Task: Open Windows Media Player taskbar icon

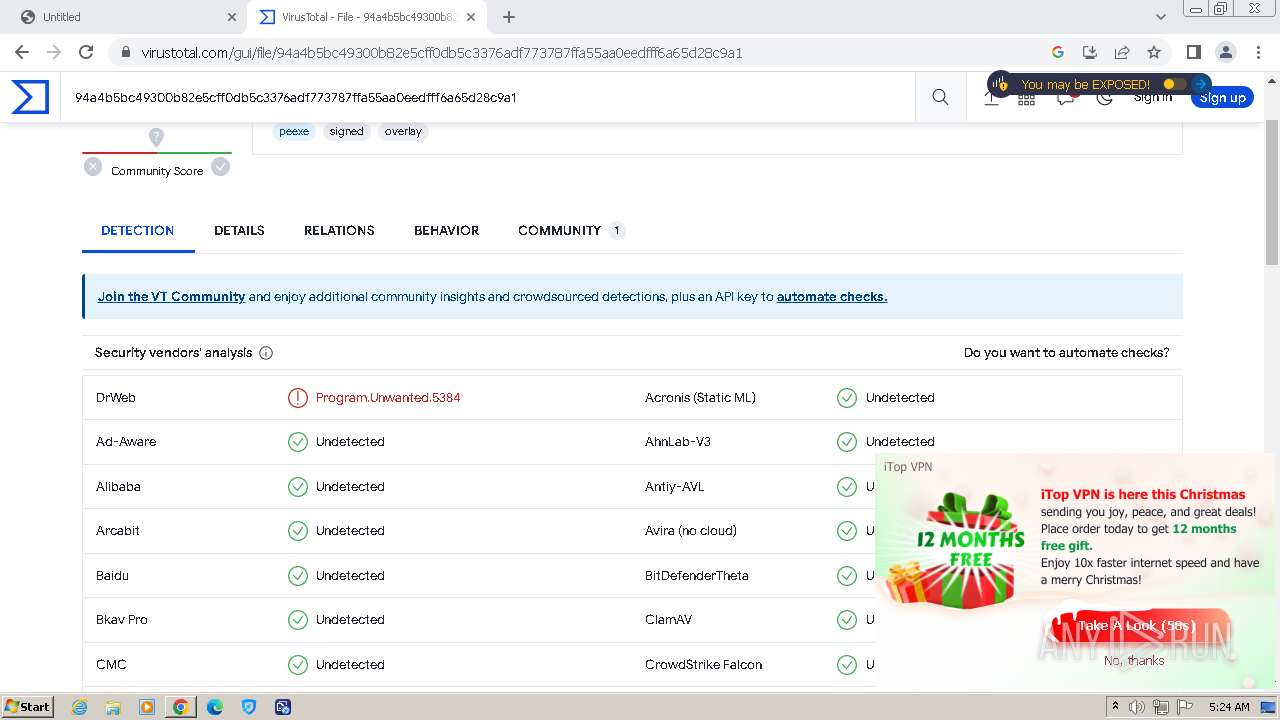Action: 147,707
